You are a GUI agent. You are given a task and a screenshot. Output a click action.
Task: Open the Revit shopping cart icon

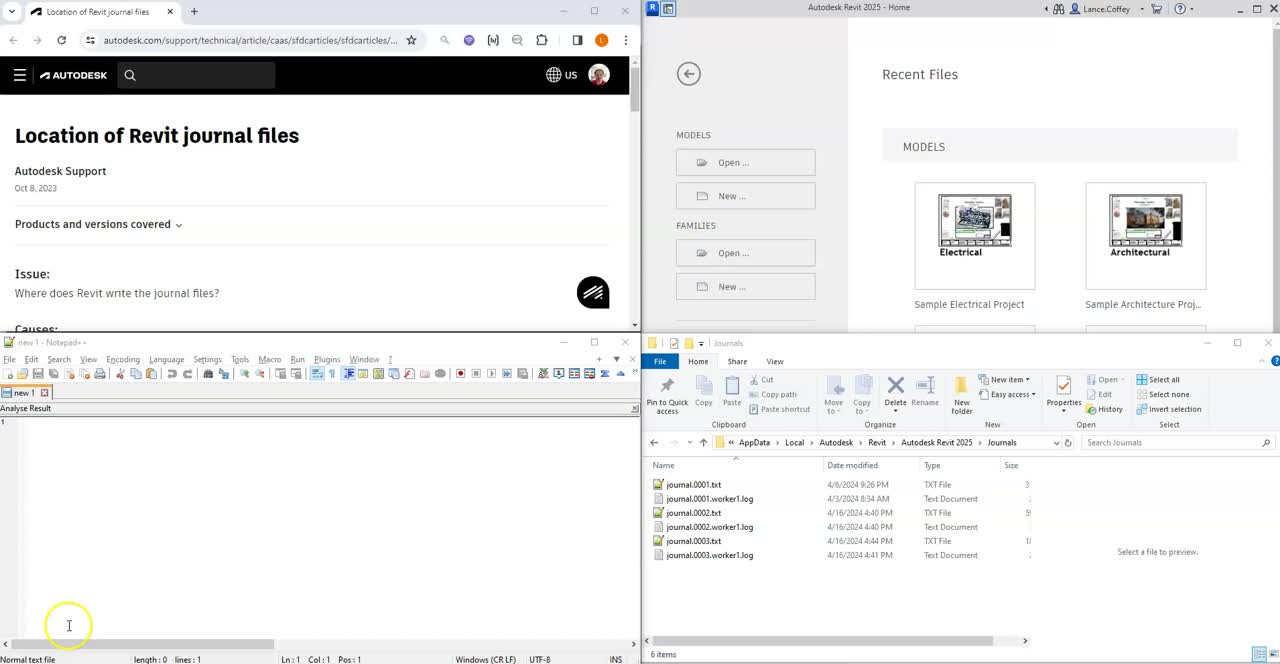(1157, 8)
